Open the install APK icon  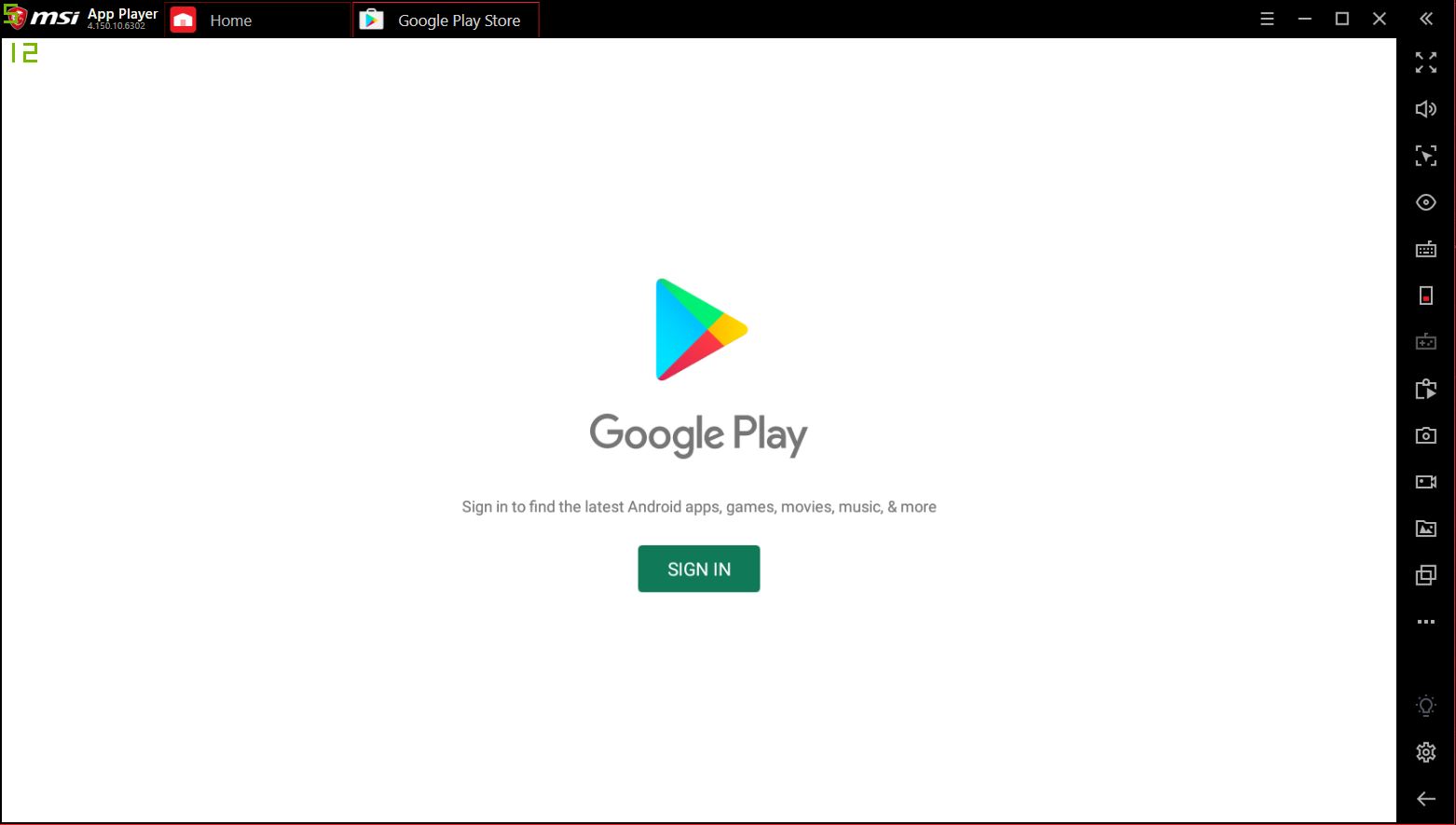tap(1425, 389)
